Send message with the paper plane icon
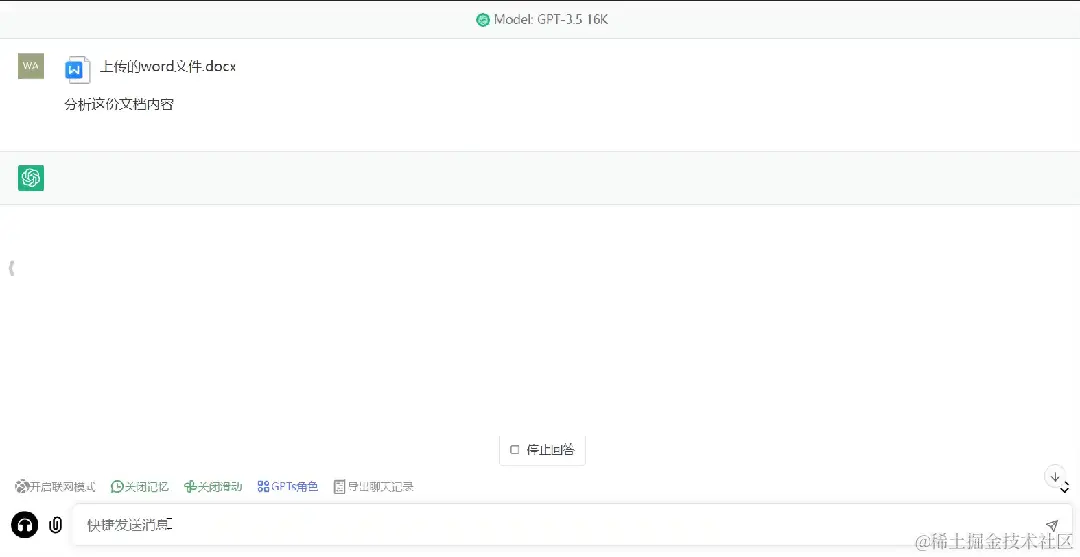This screenshot has width=1080, height=557. click(x=1052, y=526)
